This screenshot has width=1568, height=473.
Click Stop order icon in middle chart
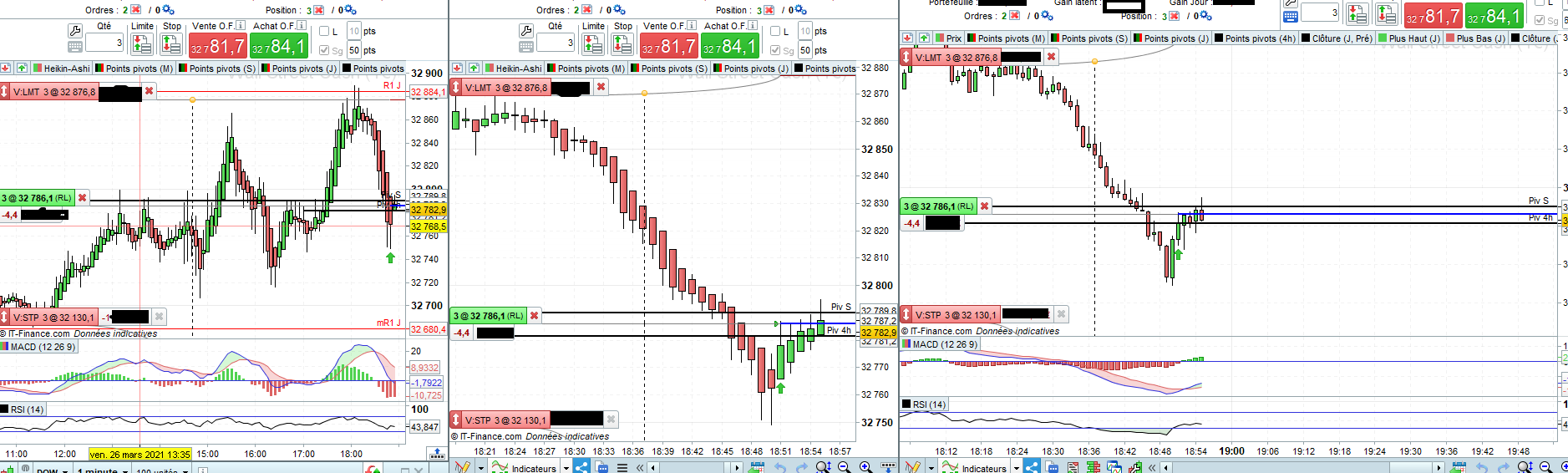point(622,43)
